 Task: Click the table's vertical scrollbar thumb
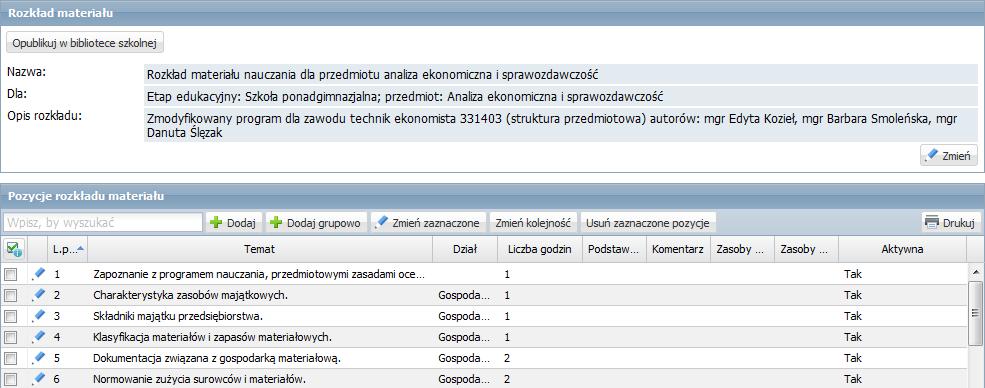pyautogui.click(x=975, y=313)
